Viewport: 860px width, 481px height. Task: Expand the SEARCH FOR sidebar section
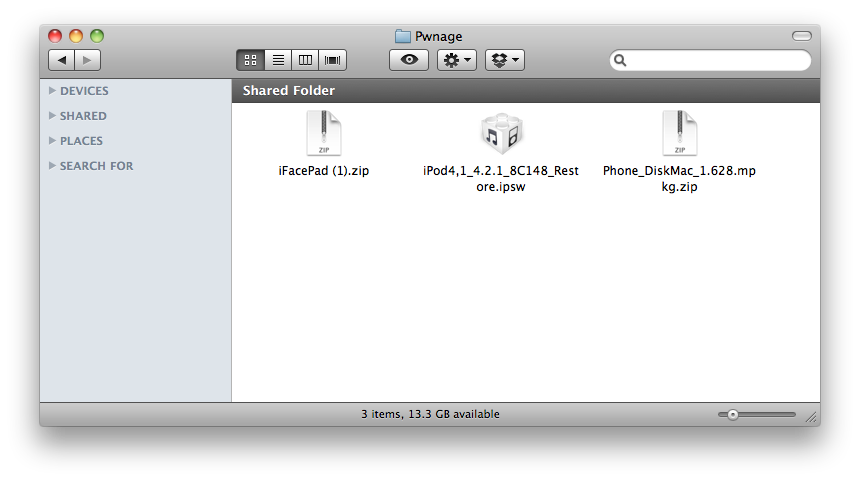pos(52,166)
